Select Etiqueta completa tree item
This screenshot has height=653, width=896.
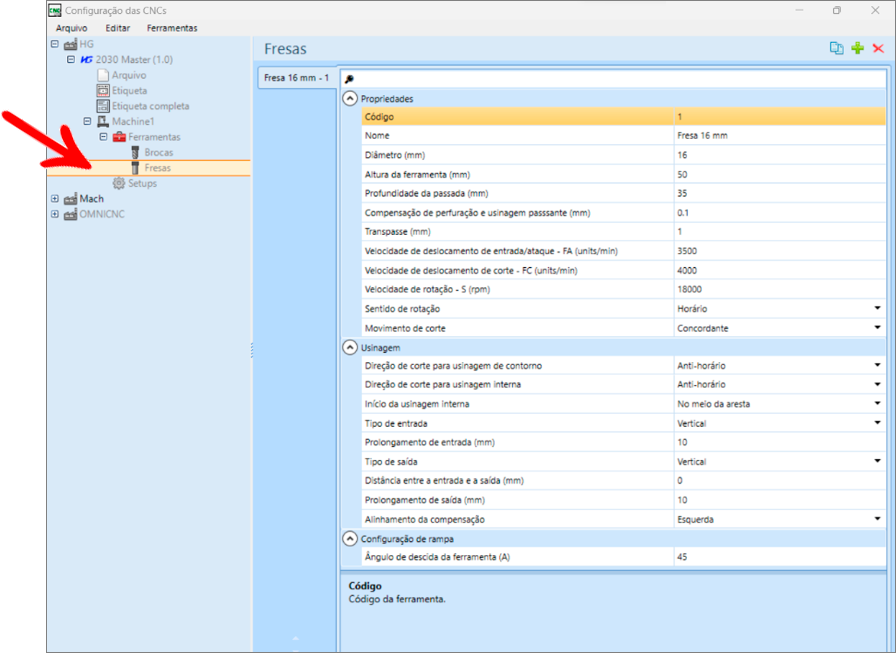(150, 106)
